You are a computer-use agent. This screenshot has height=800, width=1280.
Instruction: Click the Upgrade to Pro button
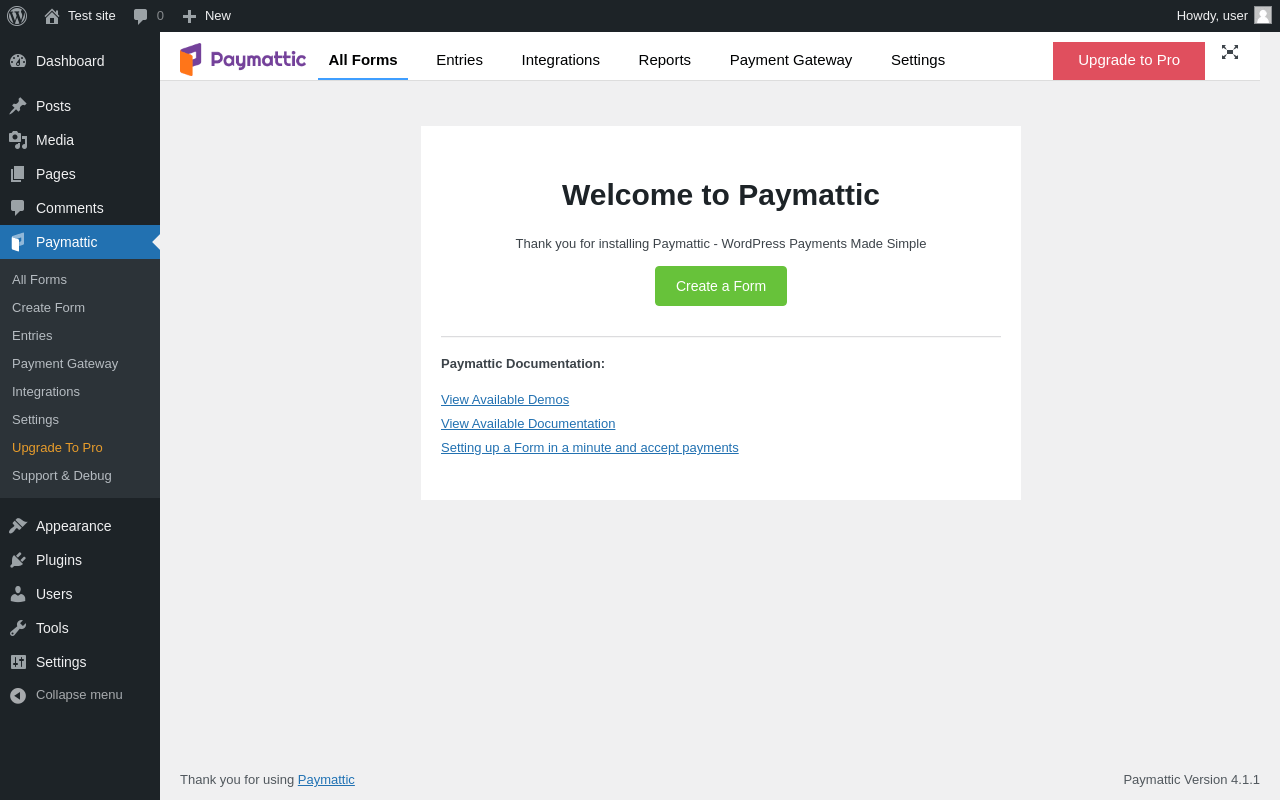click(x=1129, y=60)
